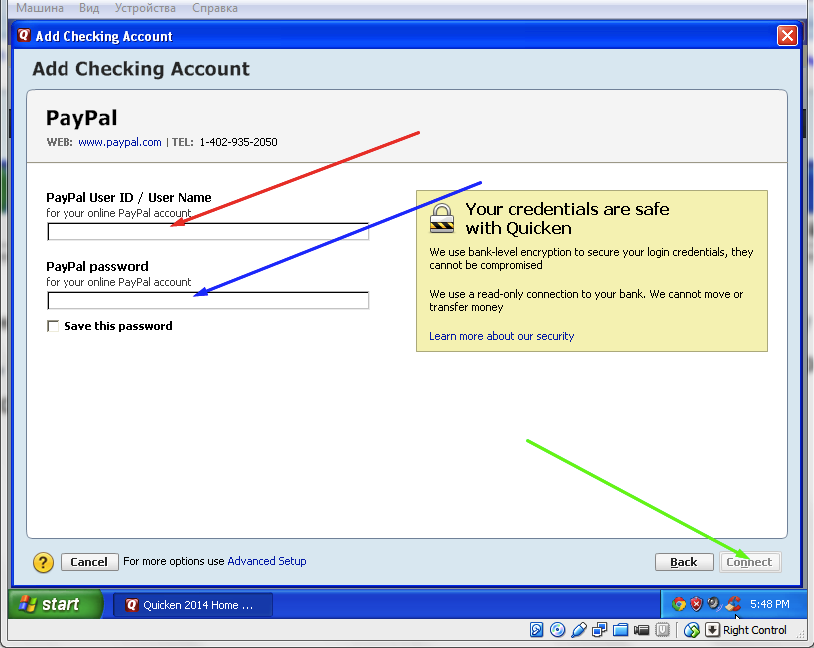The image size is (814, 648).
Task: Click the VirtualBox virtualization chip icon
Action: pyautogui.click(x=662, y=630)
